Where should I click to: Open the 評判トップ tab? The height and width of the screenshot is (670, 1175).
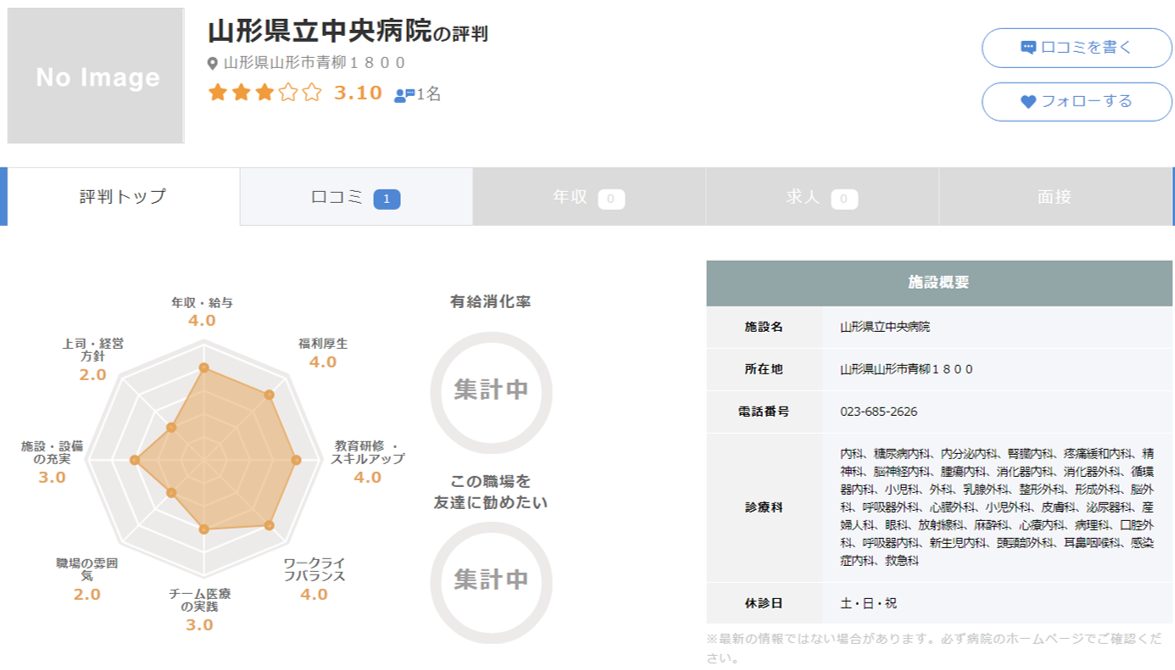pyautogui.click(x=123, y=197)
